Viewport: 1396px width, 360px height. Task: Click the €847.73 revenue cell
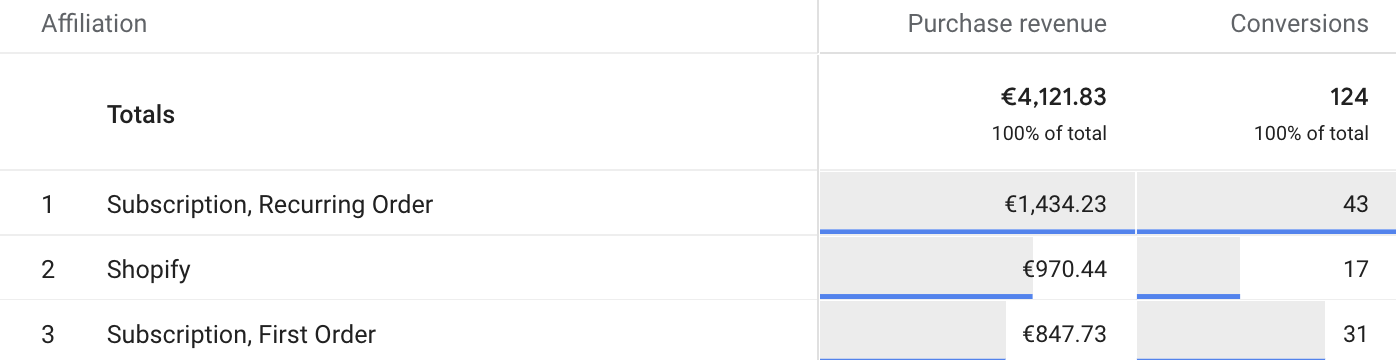977,332
